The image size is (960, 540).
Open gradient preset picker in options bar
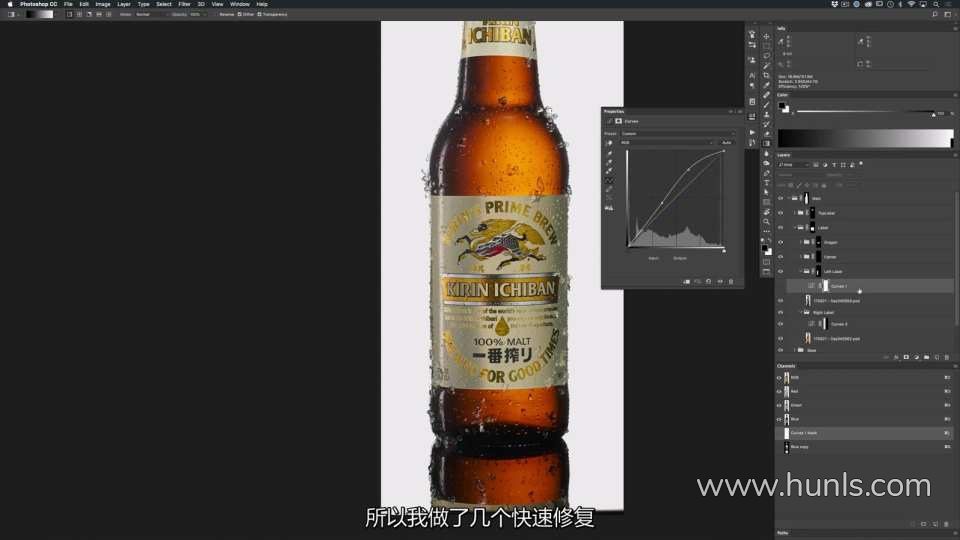click(40, 14)
